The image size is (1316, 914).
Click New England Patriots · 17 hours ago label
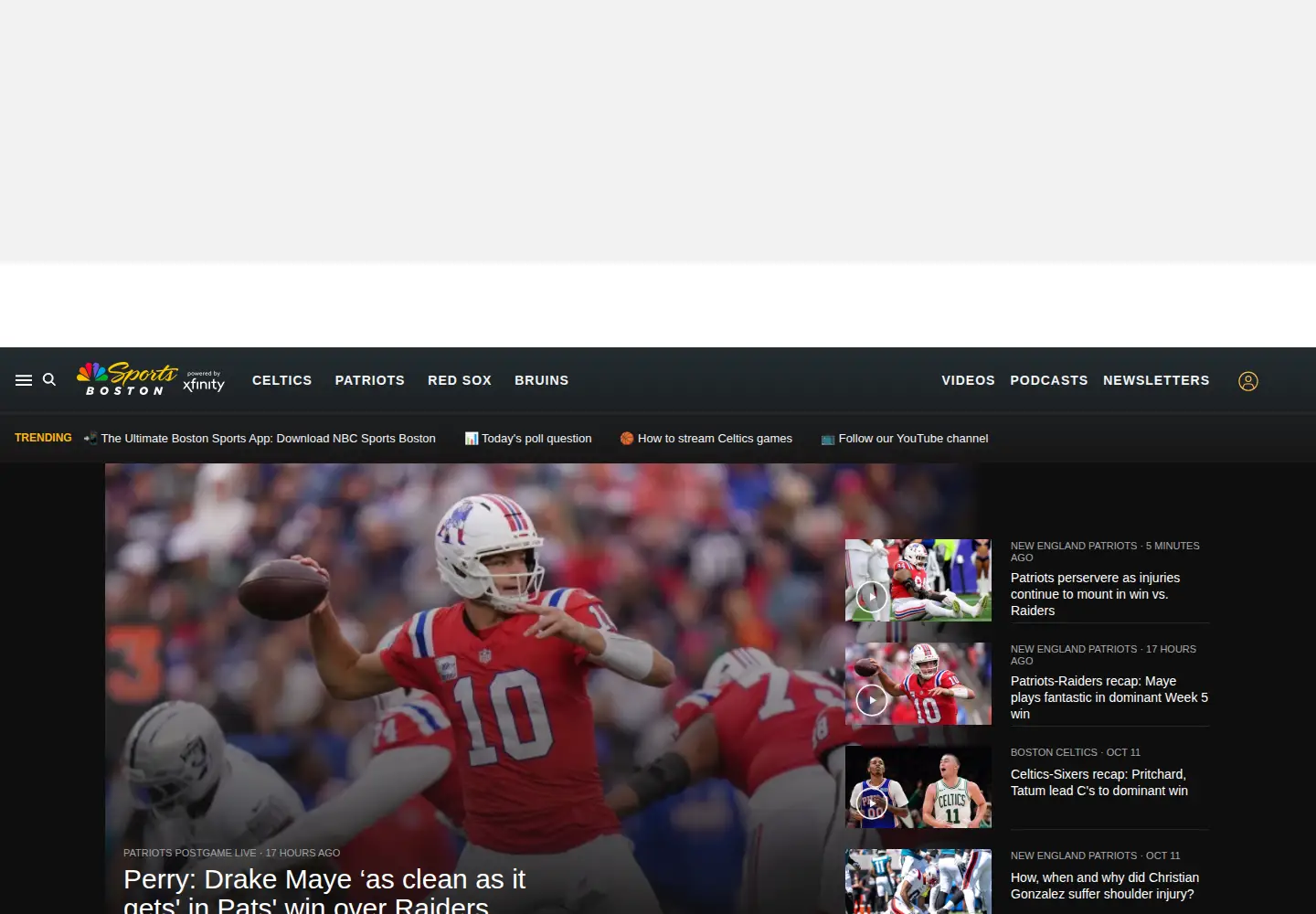[1103, 654]
